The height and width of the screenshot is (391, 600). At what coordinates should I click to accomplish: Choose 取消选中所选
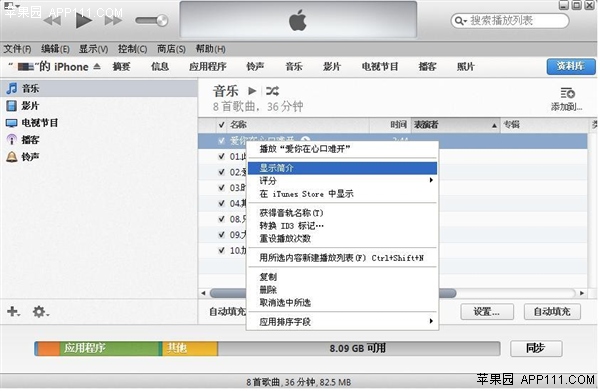pos(342,303)
